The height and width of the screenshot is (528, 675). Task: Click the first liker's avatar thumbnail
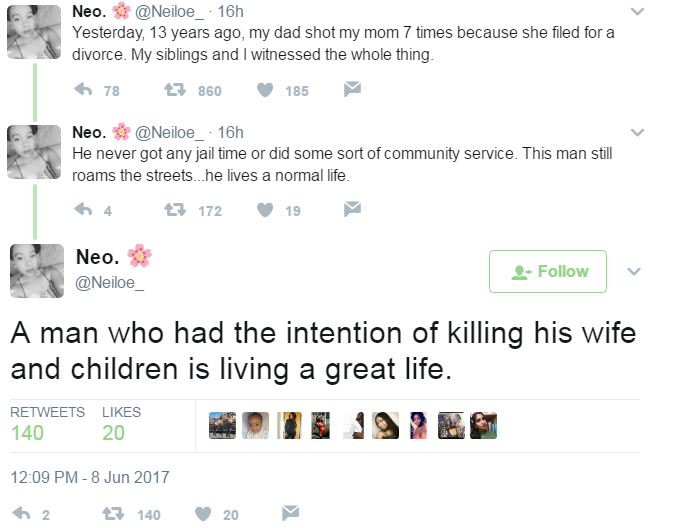point(222,426)
